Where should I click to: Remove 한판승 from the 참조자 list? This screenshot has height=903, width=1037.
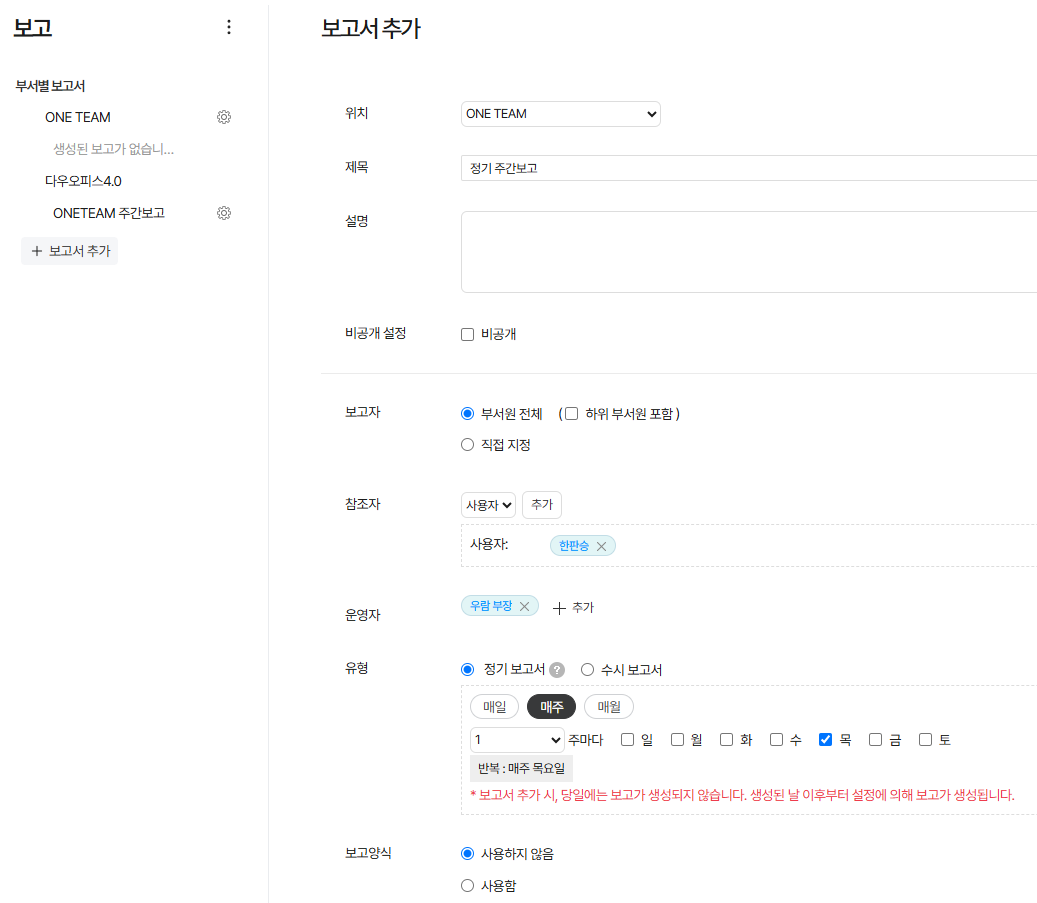[x=601, y=546]
